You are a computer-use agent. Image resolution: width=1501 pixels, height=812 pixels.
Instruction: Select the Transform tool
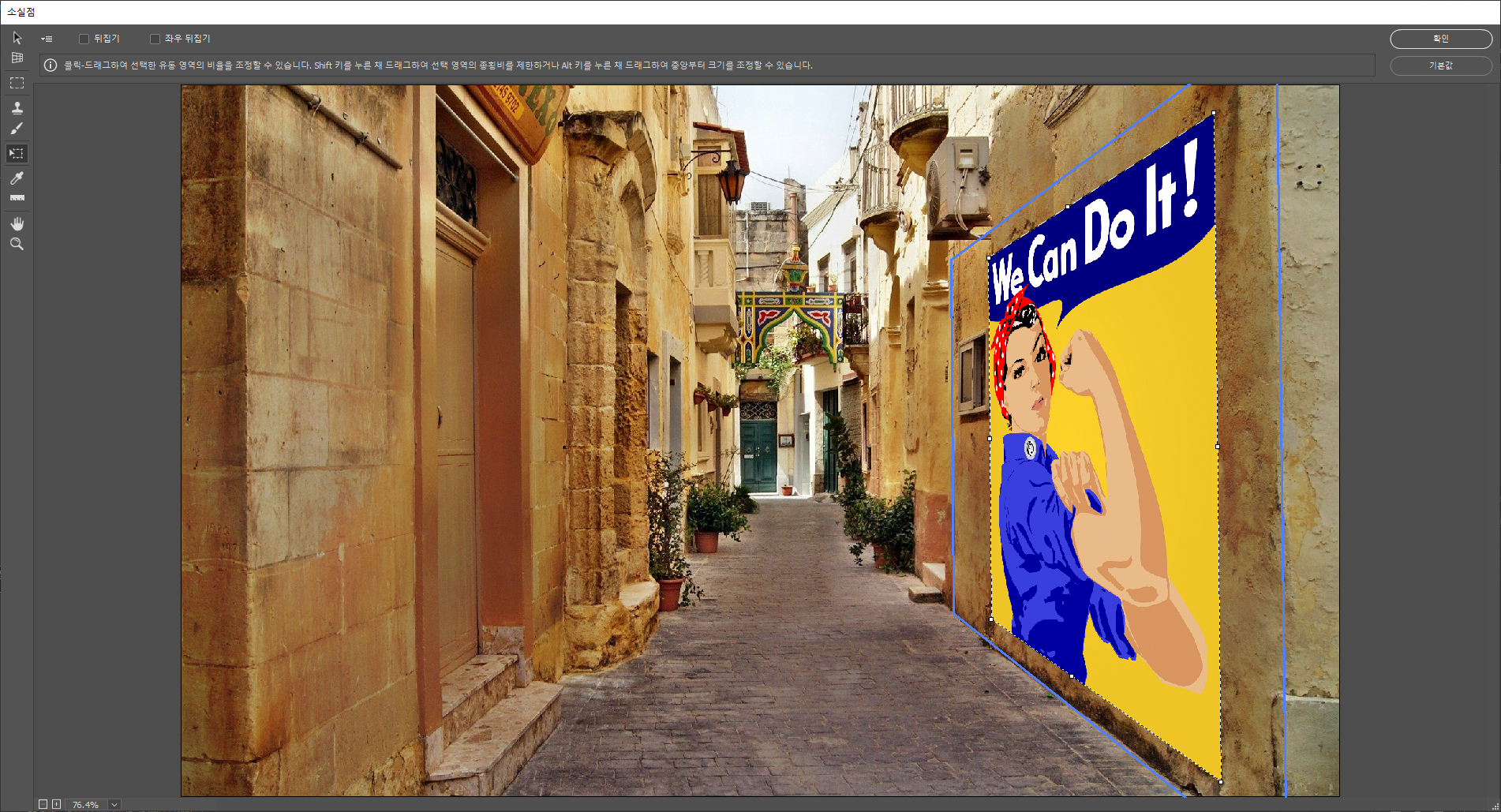17,153
